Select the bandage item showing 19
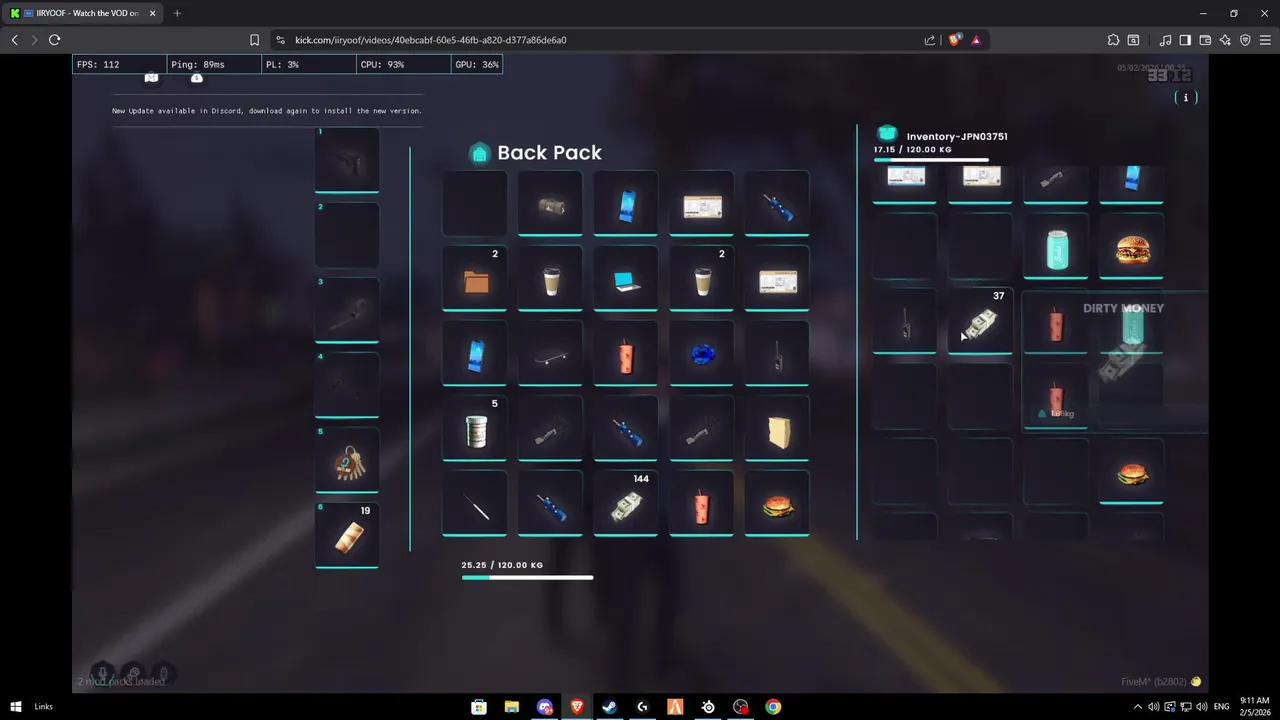Image resolution: width=1280 pixels, height=720 pixels. click(x=347, y=535)
